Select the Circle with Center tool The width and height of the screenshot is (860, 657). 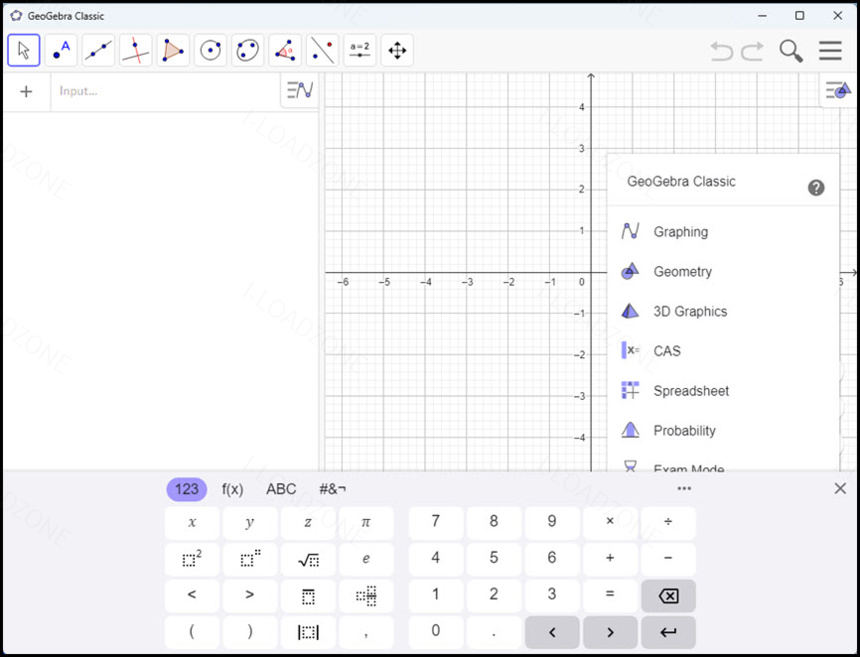click(x=210, y=50)
